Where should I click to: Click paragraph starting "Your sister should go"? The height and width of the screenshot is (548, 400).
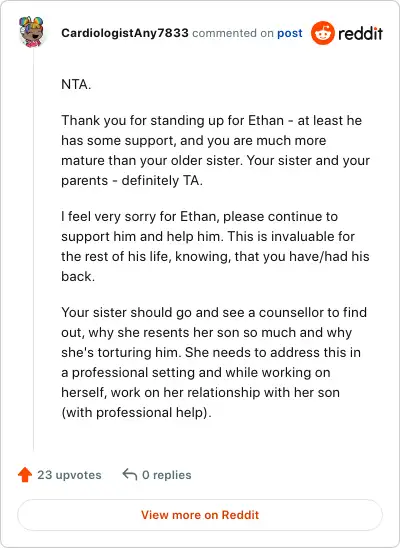click(x=214, y=362)
